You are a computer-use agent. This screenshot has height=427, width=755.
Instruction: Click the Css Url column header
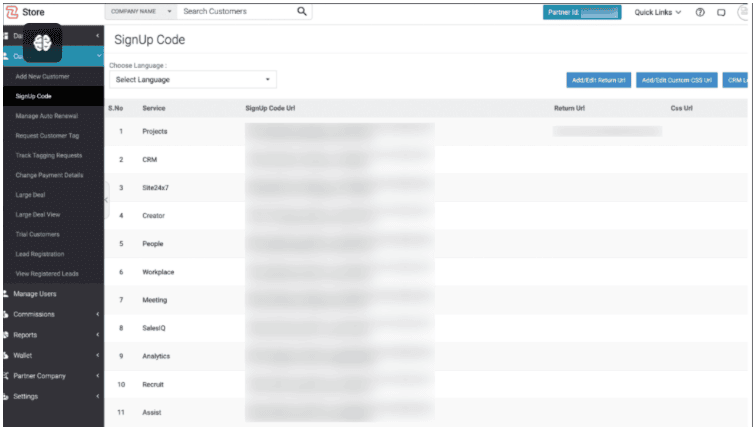click(x=681, y=108)
